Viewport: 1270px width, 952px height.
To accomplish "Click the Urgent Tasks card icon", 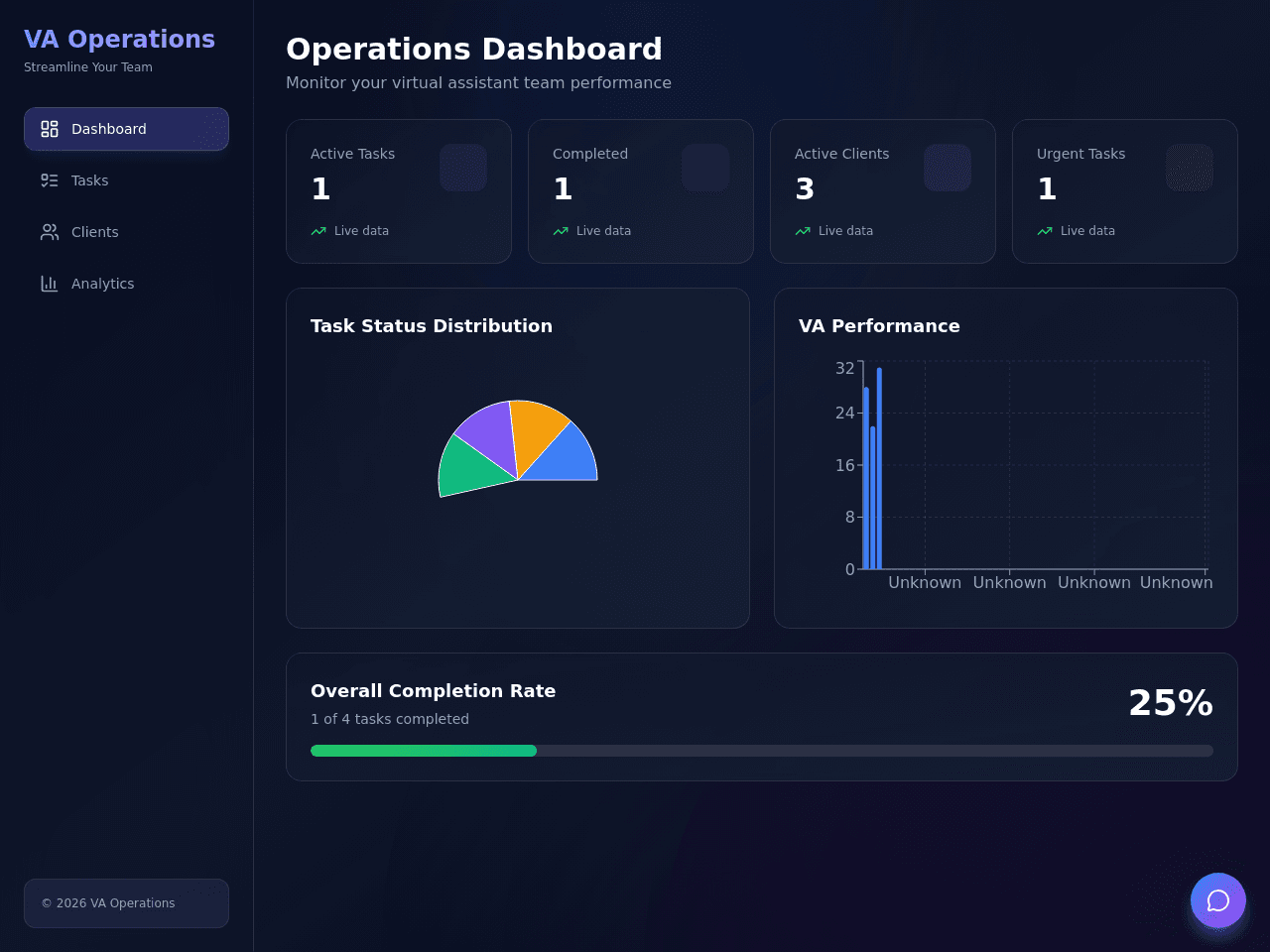I will 1190,168.
